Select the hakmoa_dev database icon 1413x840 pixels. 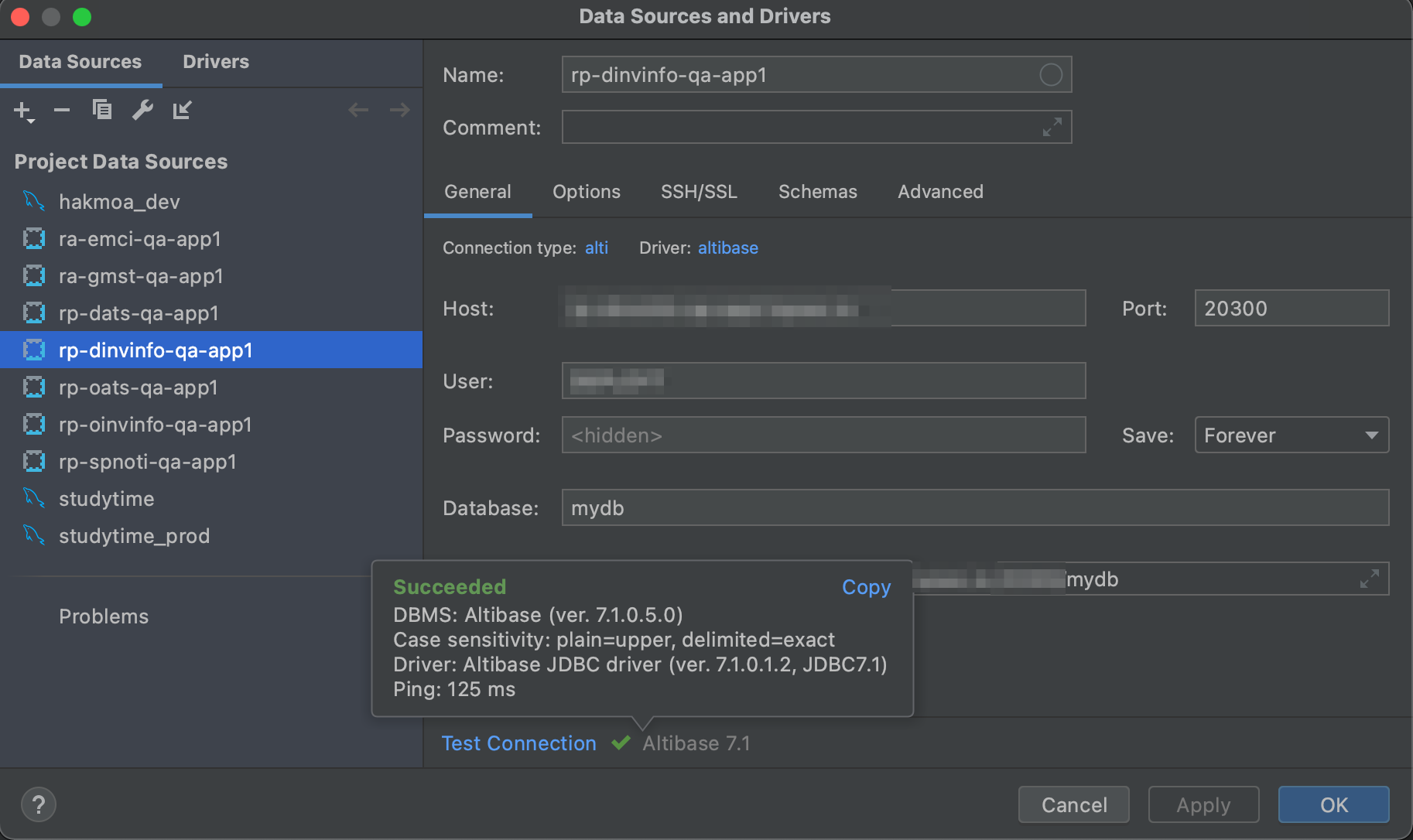[34, 201]
